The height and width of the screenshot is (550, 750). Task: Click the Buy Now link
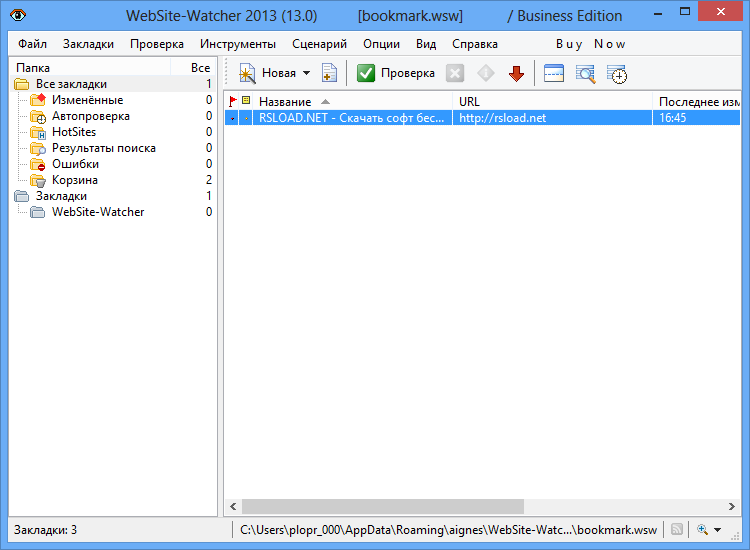click(x=590, y=44)
